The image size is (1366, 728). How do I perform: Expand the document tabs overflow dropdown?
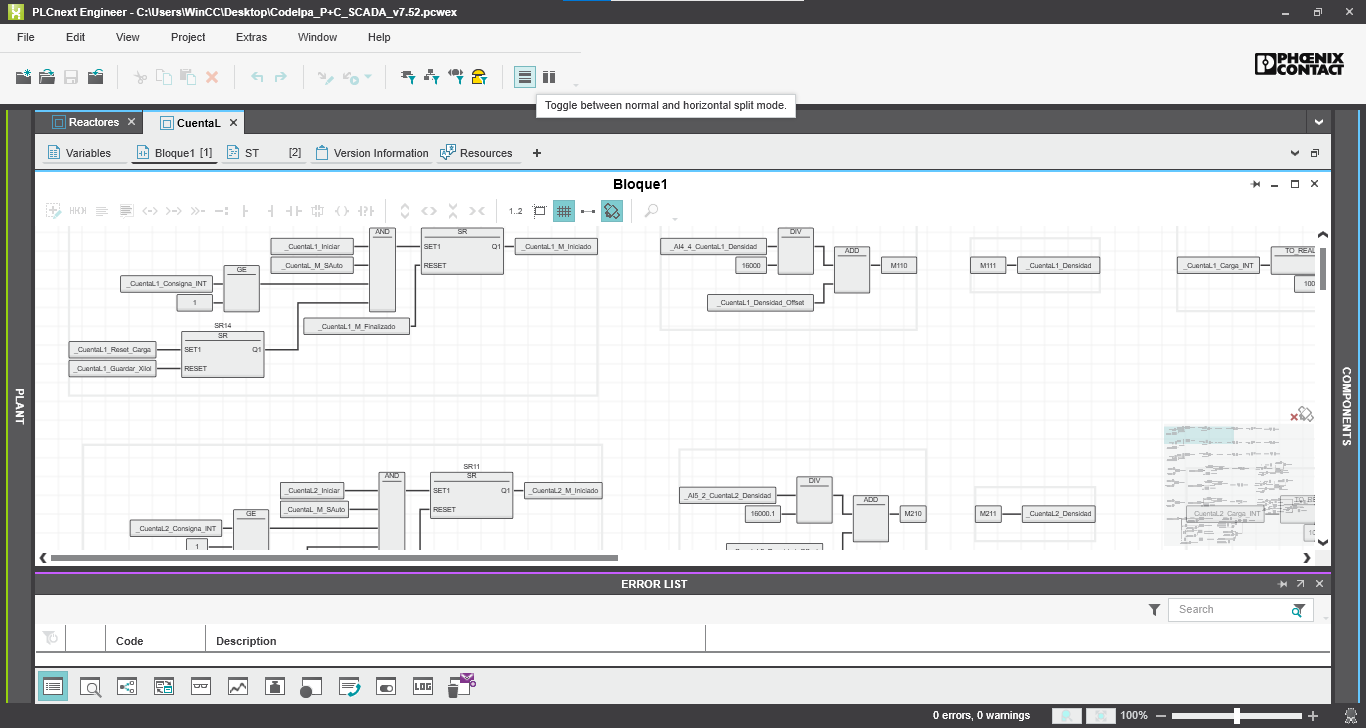pyautogui.click(x=1319, y=122)
